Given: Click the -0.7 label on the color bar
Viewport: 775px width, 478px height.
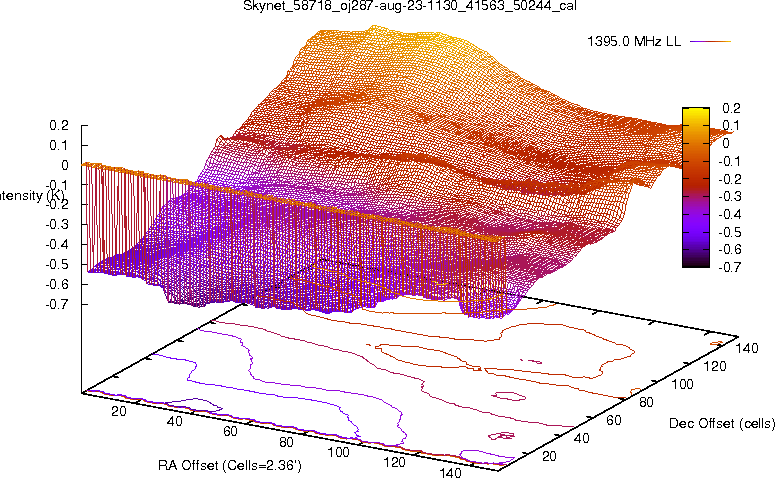Looking at the screenshot, I should point(730,267).
